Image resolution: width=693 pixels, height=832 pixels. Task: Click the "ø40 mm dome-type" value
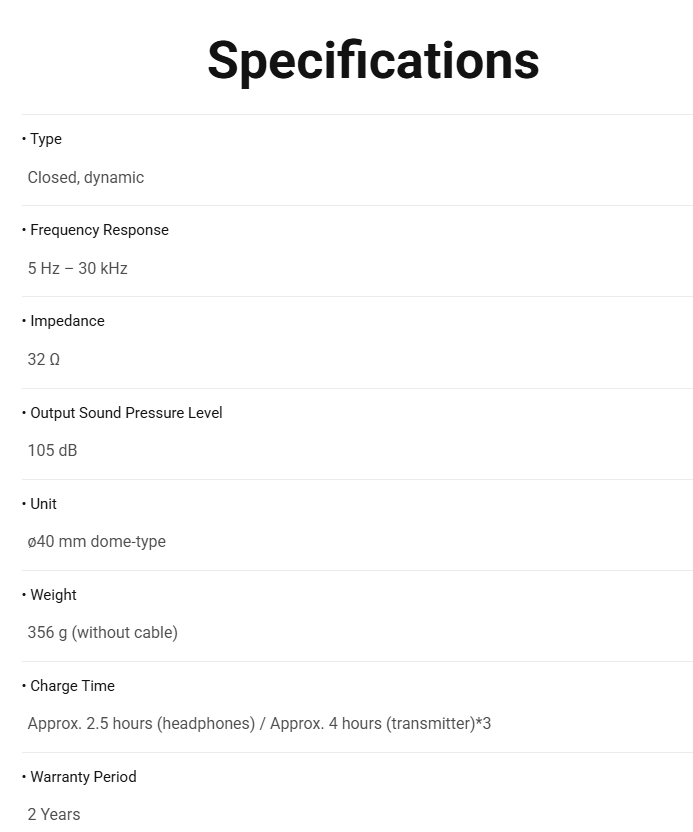pos(97,541)
